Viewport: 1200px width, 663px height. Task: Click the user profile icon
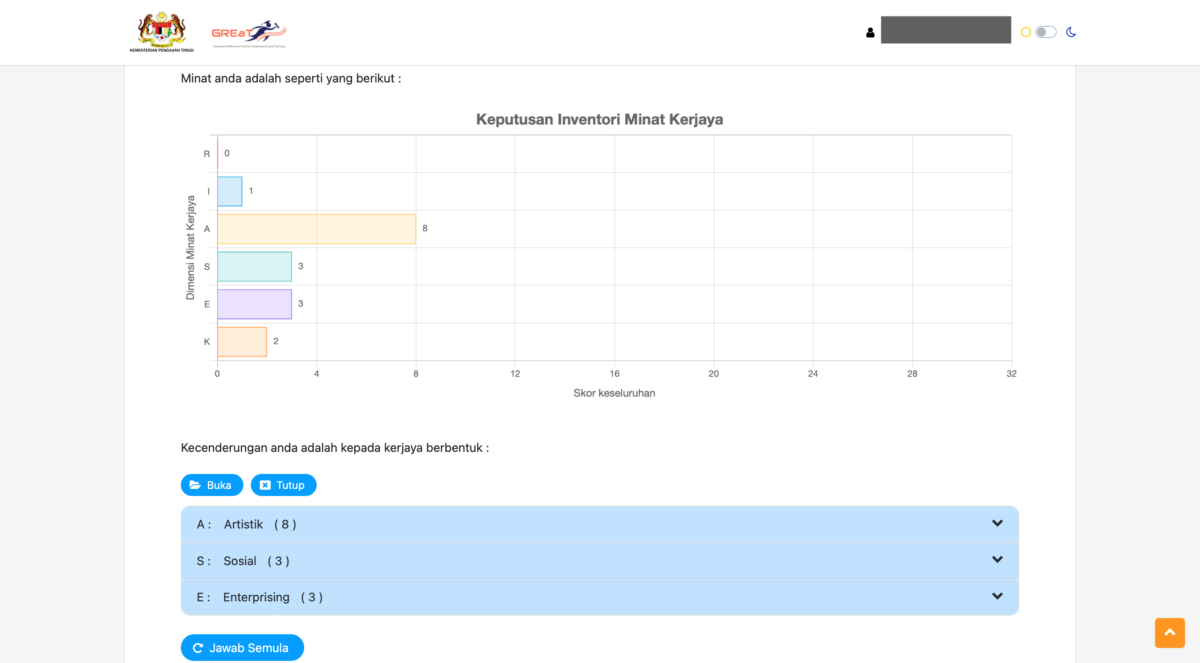(x=870, y=32)
